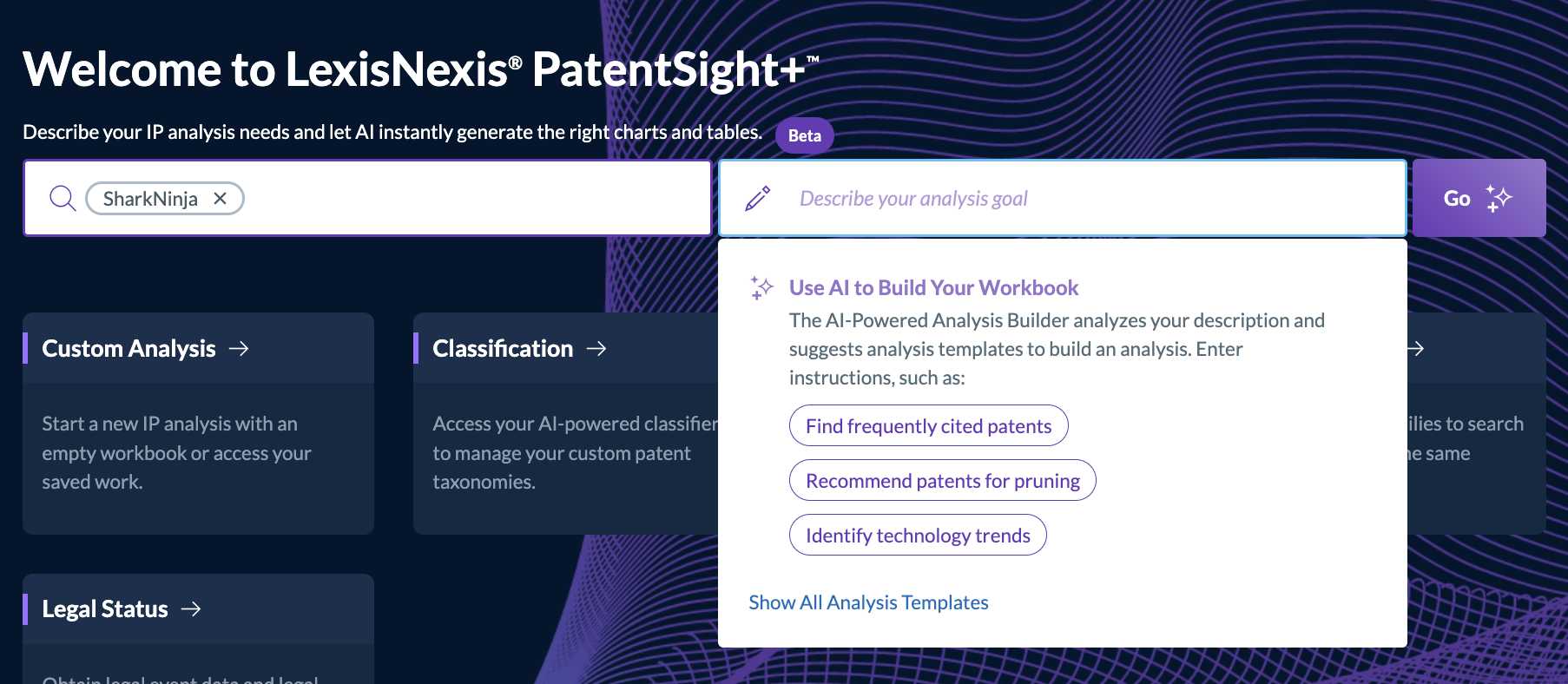Click the arrow next to Custom Analysis
This screenshot has height=684, width=1568.
(239, 348)
